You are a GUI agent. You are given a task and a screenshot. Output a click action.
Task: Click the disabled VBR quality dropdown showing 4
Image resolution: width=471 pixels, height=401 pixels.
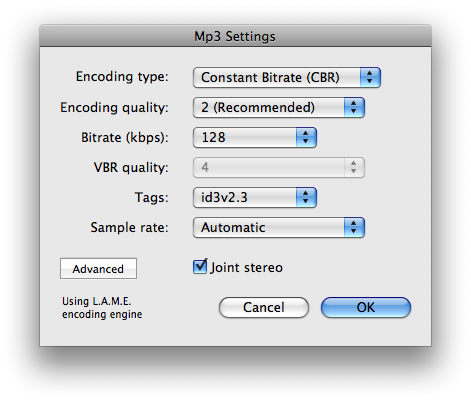click(x=279, y=167)
